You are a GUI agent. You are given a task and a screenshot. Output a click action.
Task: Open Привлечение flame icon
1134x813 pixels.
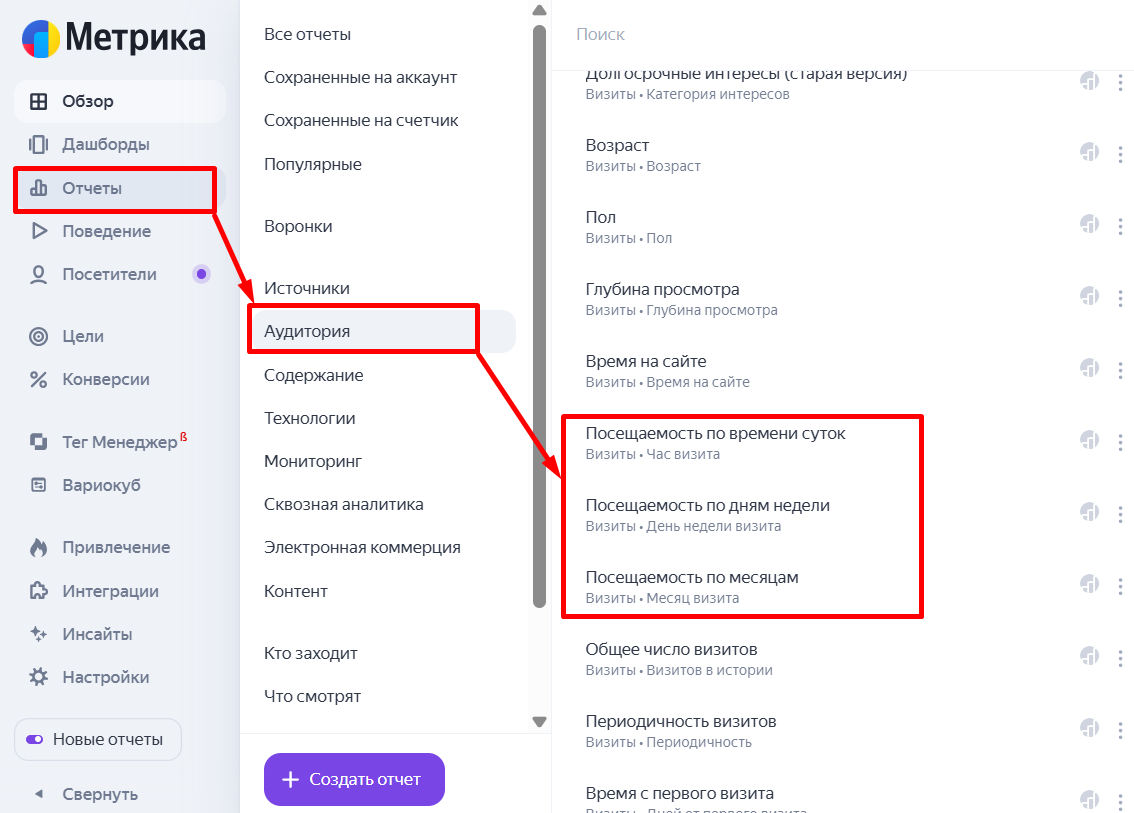pos(39,547)
